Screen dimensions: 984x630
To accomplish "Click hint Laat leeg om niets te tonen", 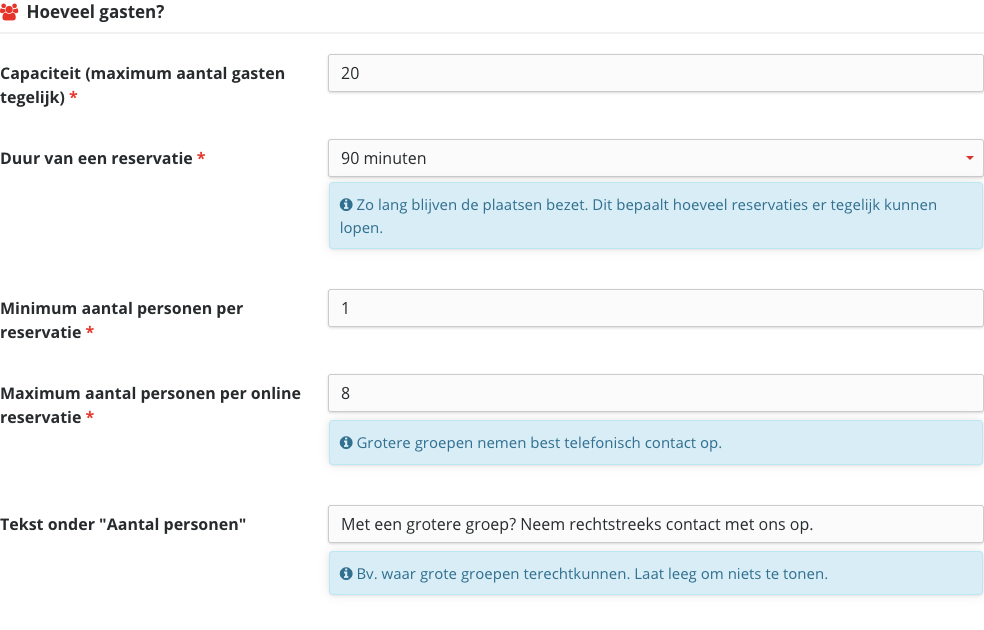I will (x=731, y=574).
